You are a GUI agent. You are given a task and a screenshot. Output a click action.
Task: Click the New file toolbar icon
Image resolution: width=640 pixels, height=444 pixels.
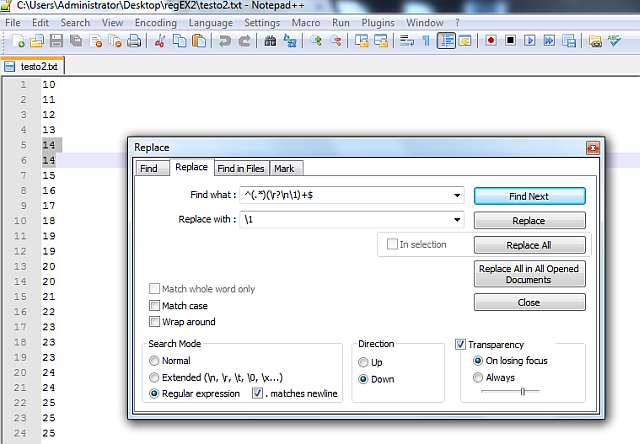pos(18,41)
